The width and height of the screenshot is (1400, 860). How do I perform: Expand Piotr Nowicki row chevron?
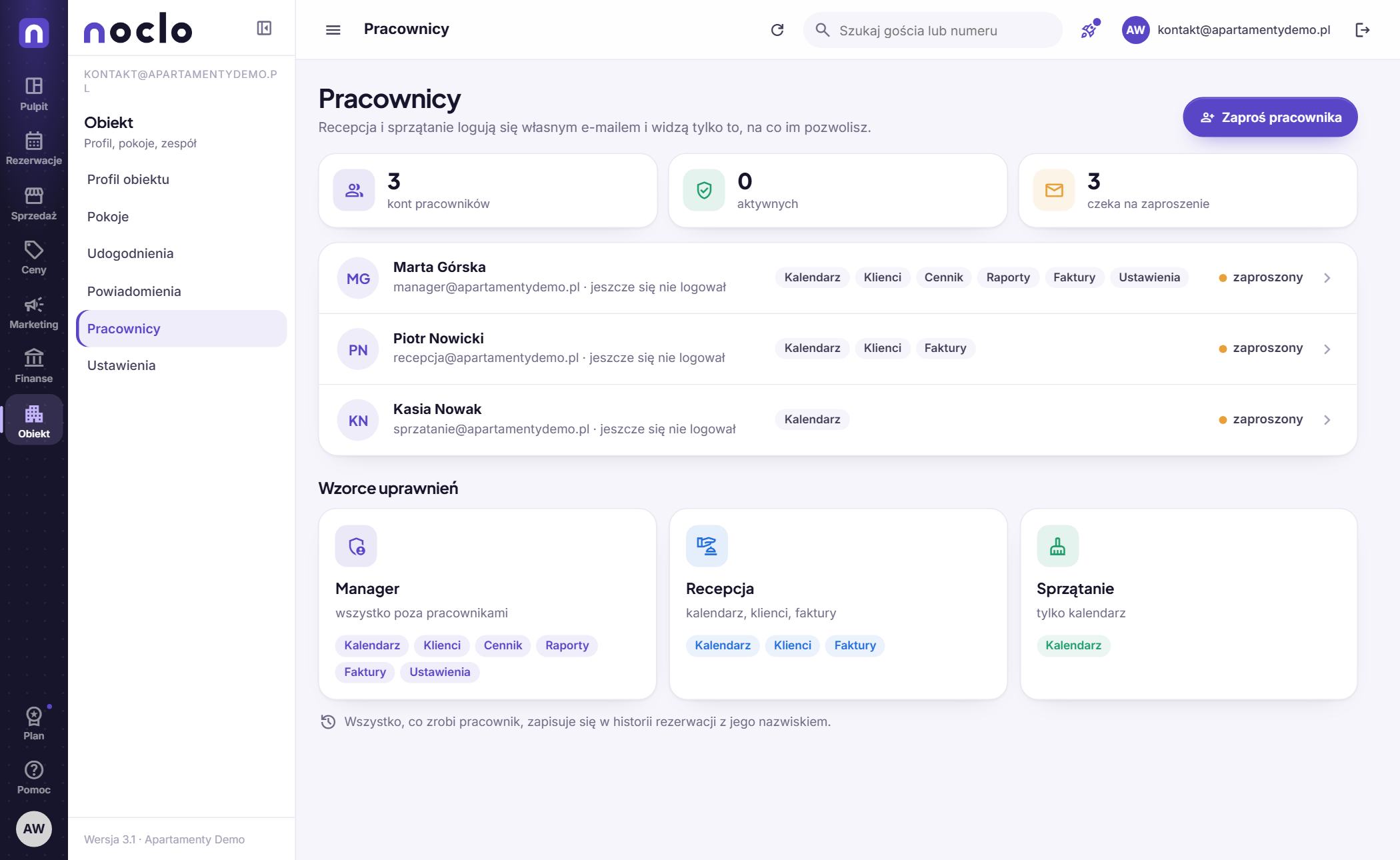(1327, 349)
